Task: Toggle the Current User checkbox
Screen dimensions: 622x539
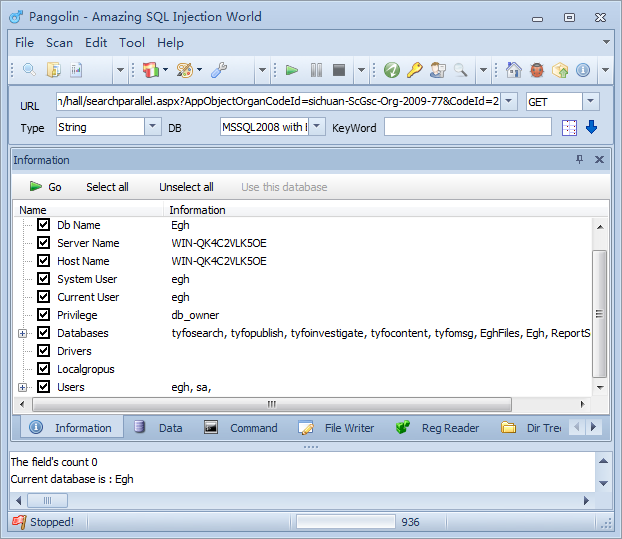Action: [x=43, y=297]
